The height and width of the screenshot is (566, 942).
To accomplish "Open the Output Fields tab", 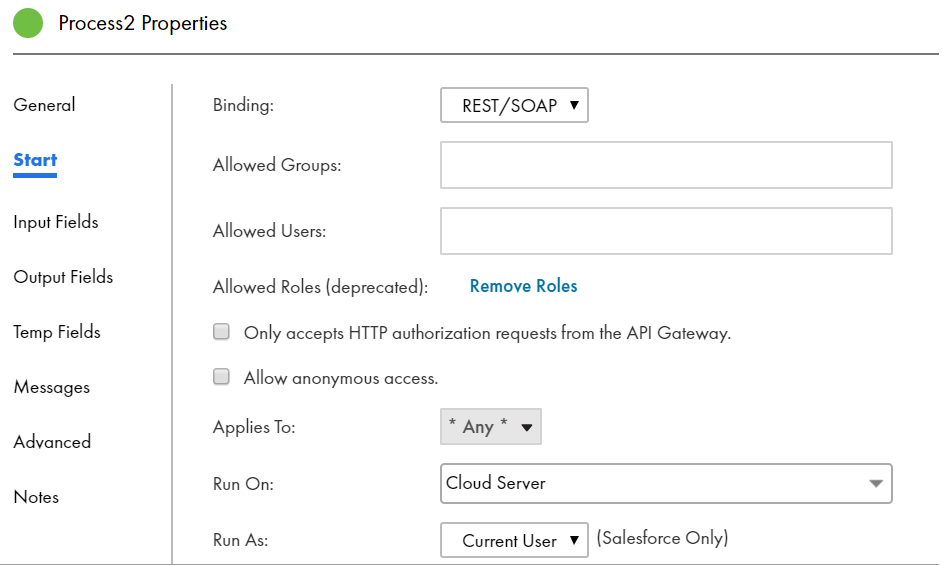I will pos(63,277).
